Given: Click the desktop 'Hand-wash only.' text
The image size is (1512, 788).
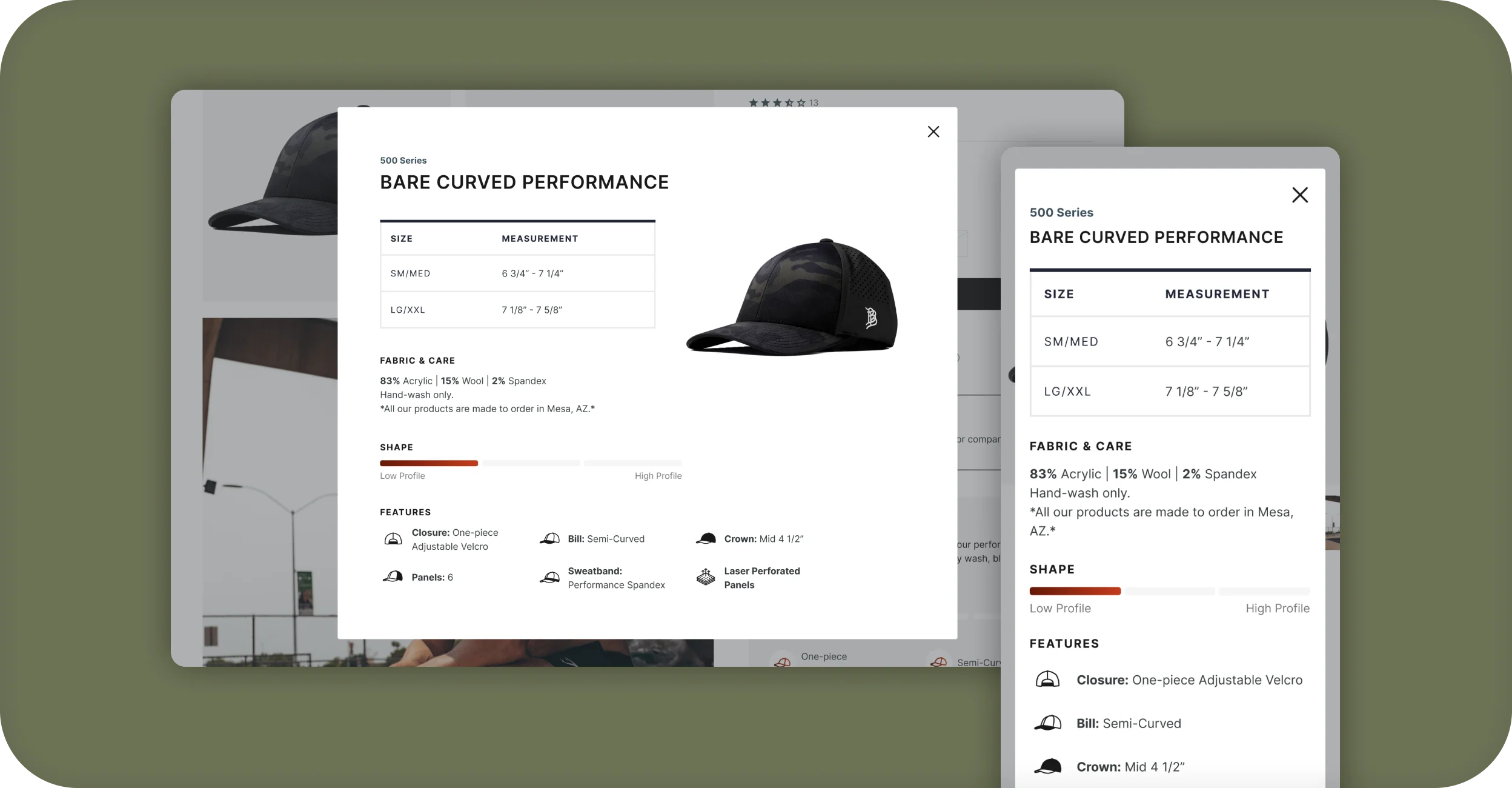Looking at the screenshot, I should point(417,395).
